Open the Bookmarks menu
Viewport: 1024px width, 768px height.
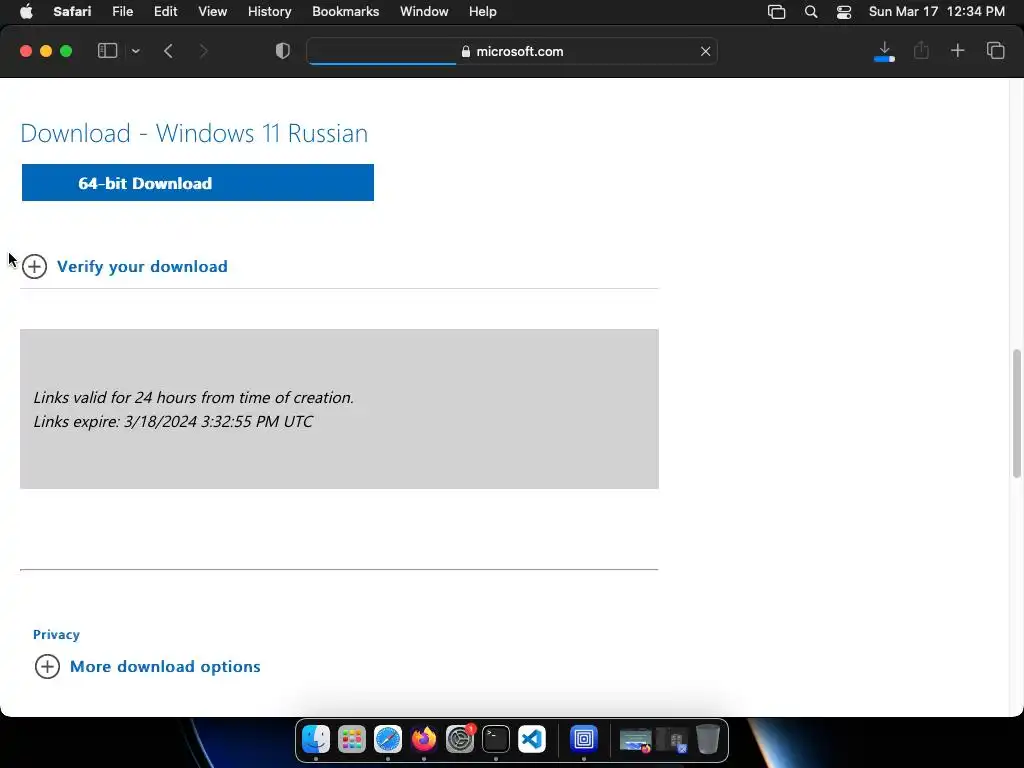(345, 12)
